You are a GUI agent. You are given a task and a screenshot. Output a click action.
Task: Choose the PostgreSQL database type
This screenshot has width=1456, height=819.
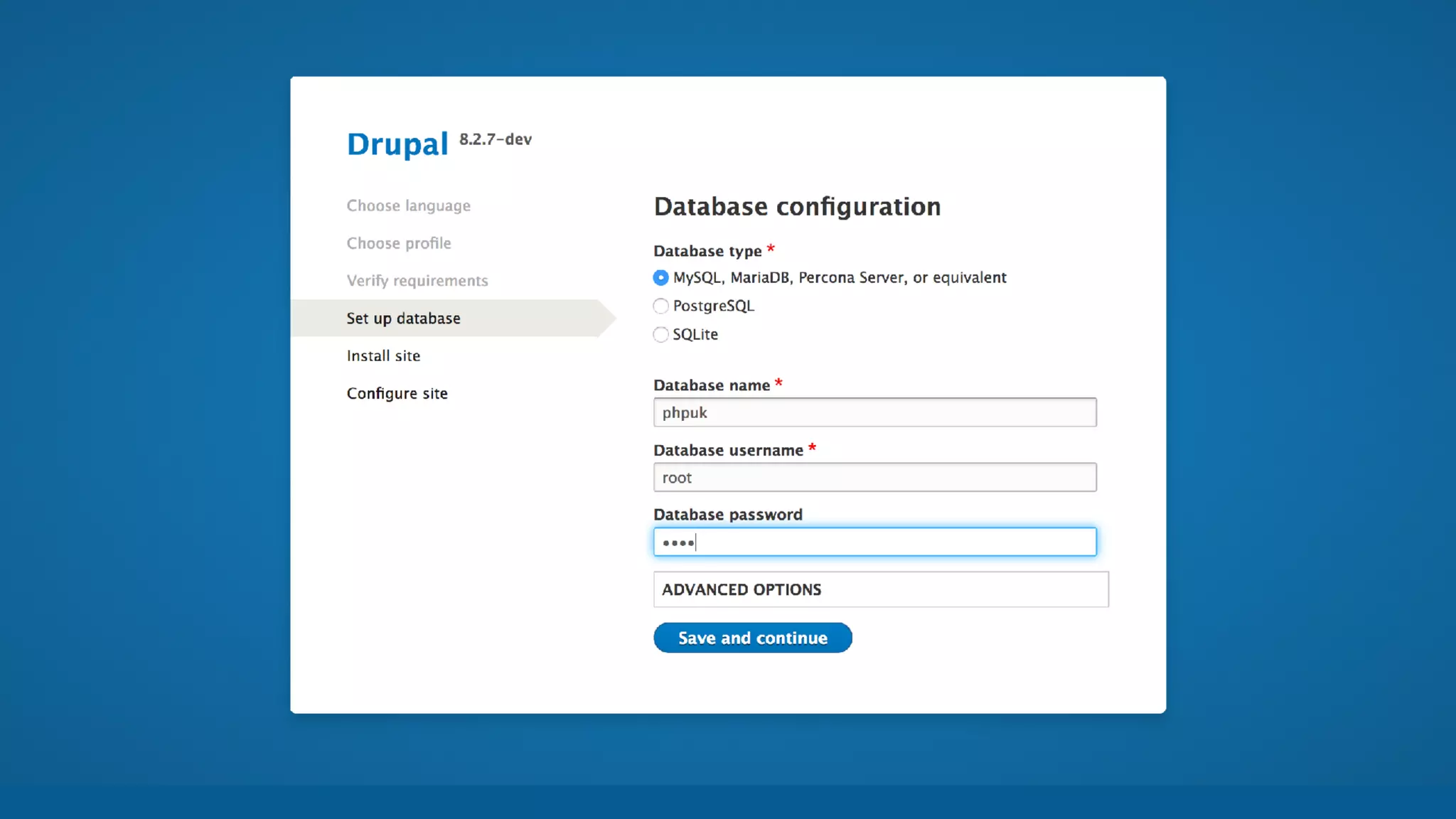point(660,306)
